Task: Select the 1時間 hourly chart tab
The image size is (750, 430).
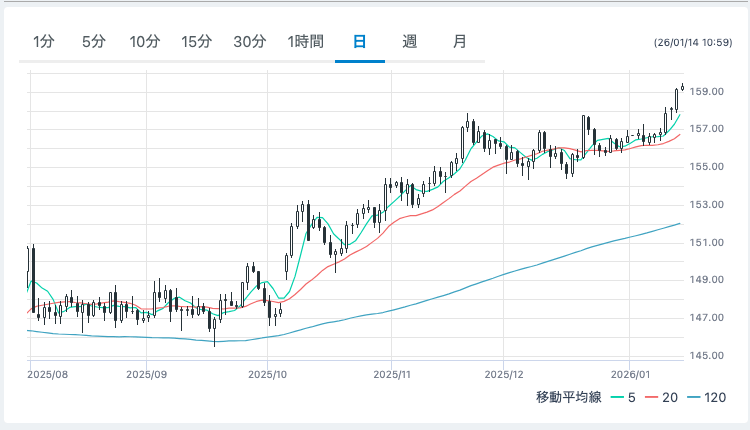Action: (x=305, y=42)
